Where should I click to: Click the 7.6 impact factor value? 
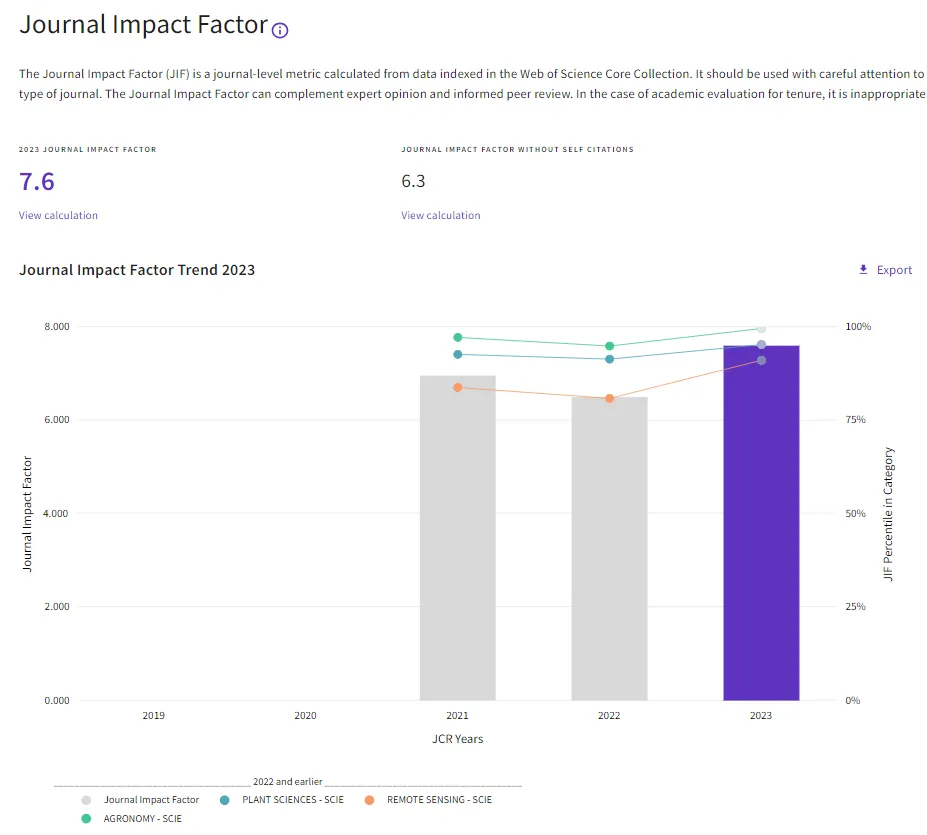[37, 182]
